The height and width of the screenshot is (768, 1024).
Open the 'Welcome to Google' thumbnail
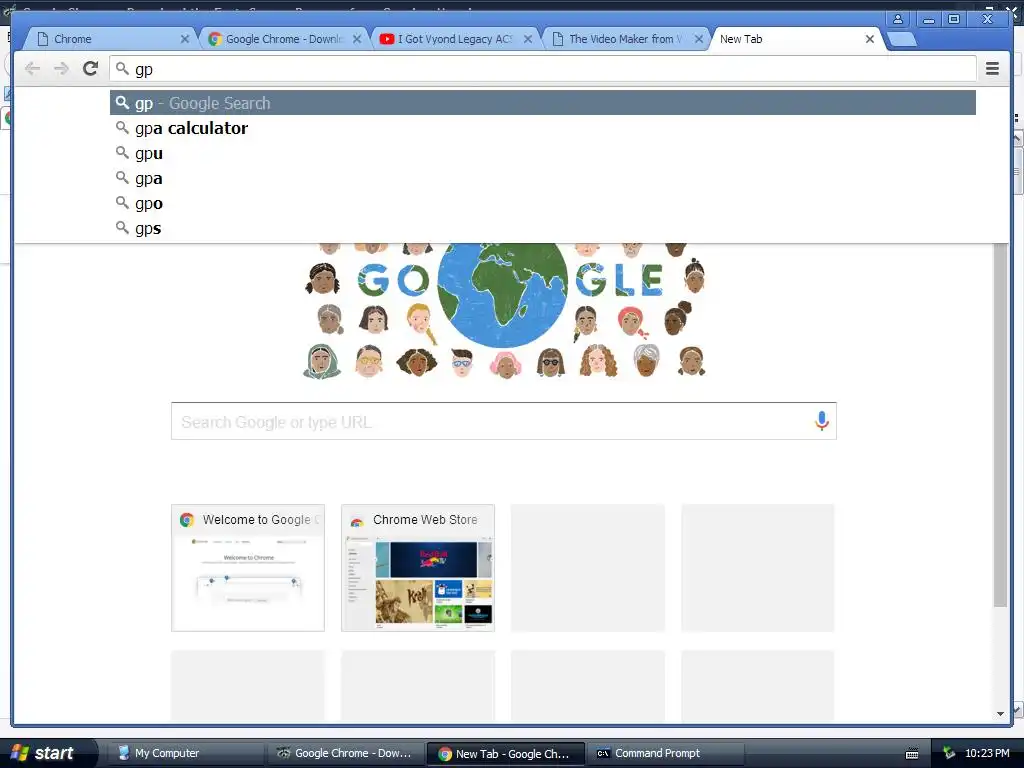(248, 568)
